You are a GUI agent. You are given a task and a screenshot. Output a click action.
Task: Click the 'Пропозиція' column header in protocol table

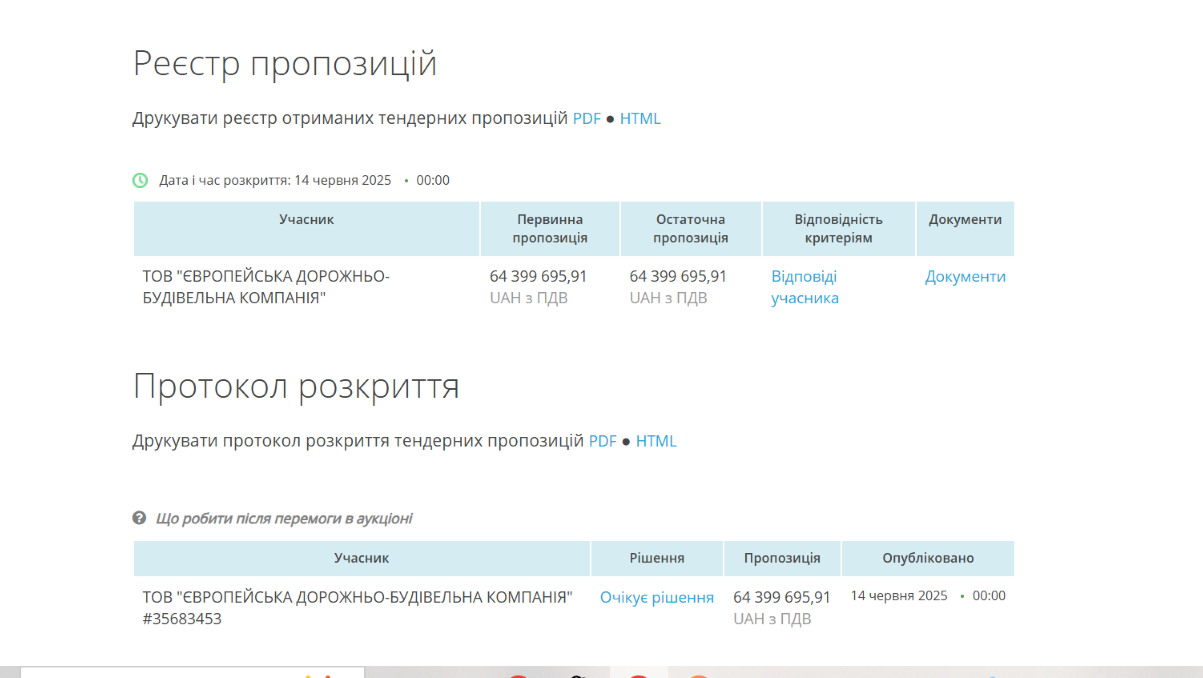pyautogui.click(x=782, y=558)
